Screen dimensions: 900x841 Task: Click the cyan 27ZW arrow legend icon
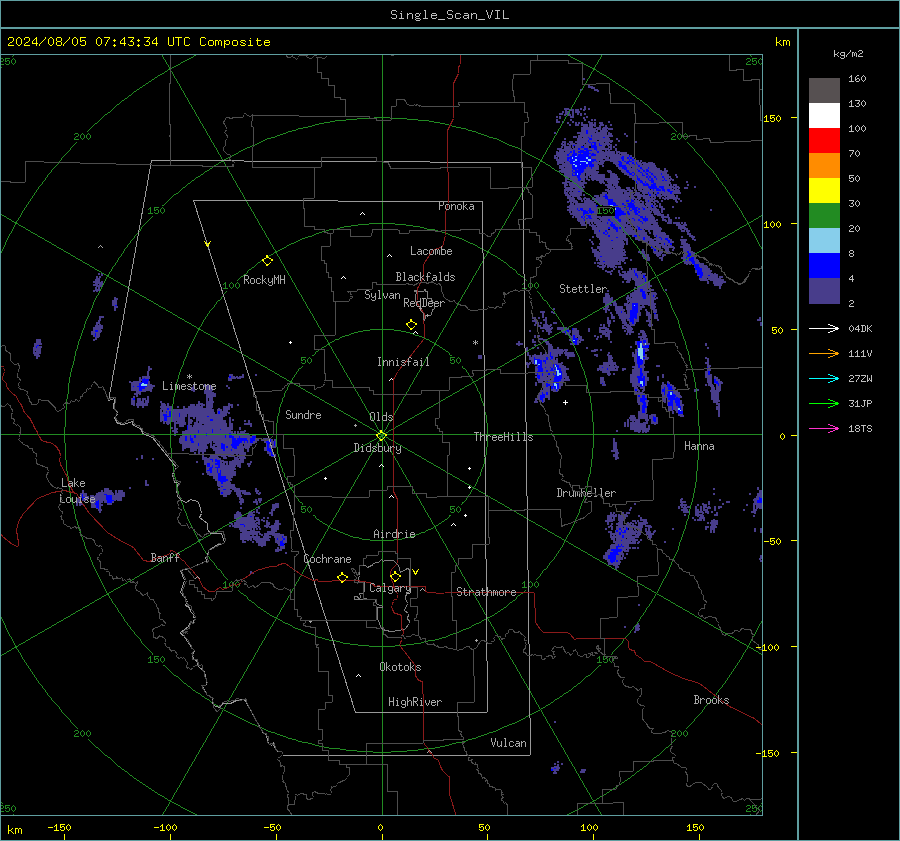click(x=824, y=379)
